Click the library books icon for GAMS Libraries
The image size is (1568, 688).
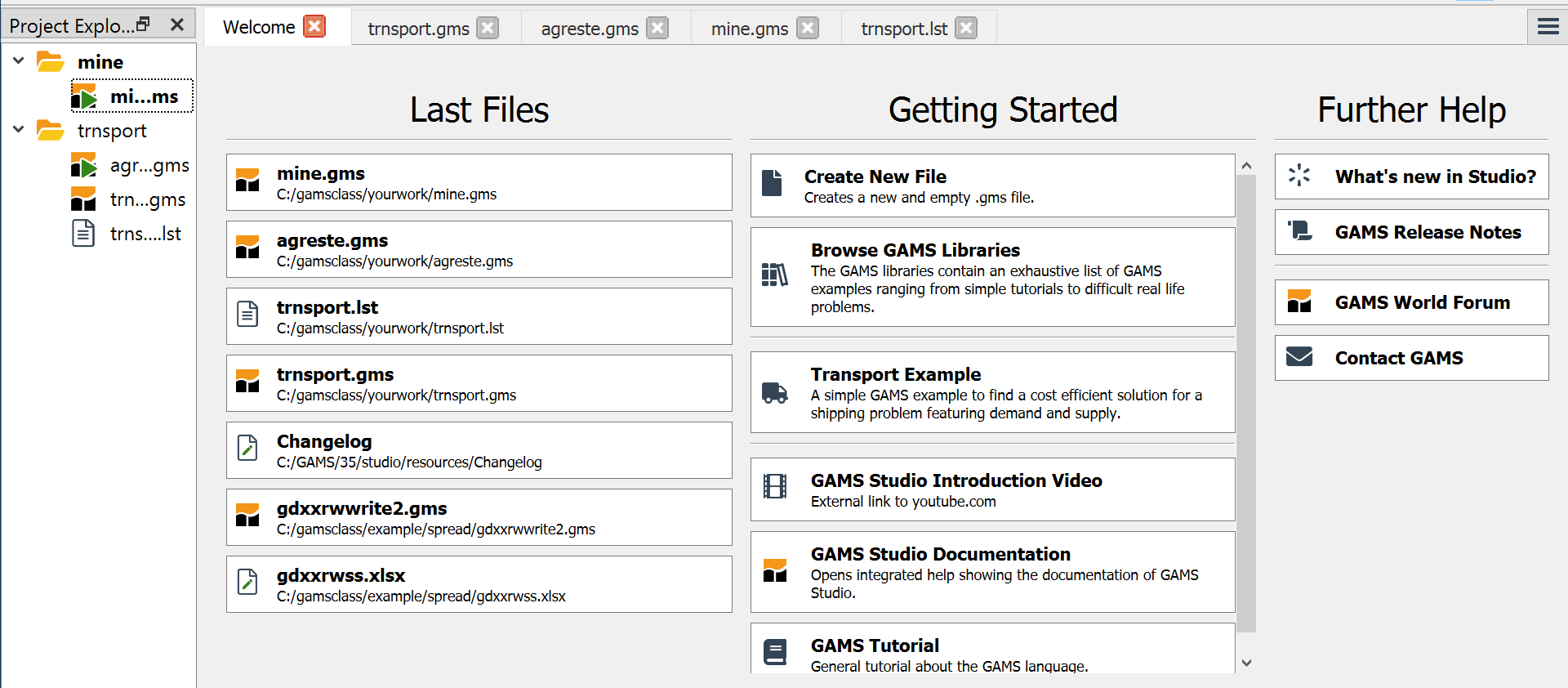774,275
